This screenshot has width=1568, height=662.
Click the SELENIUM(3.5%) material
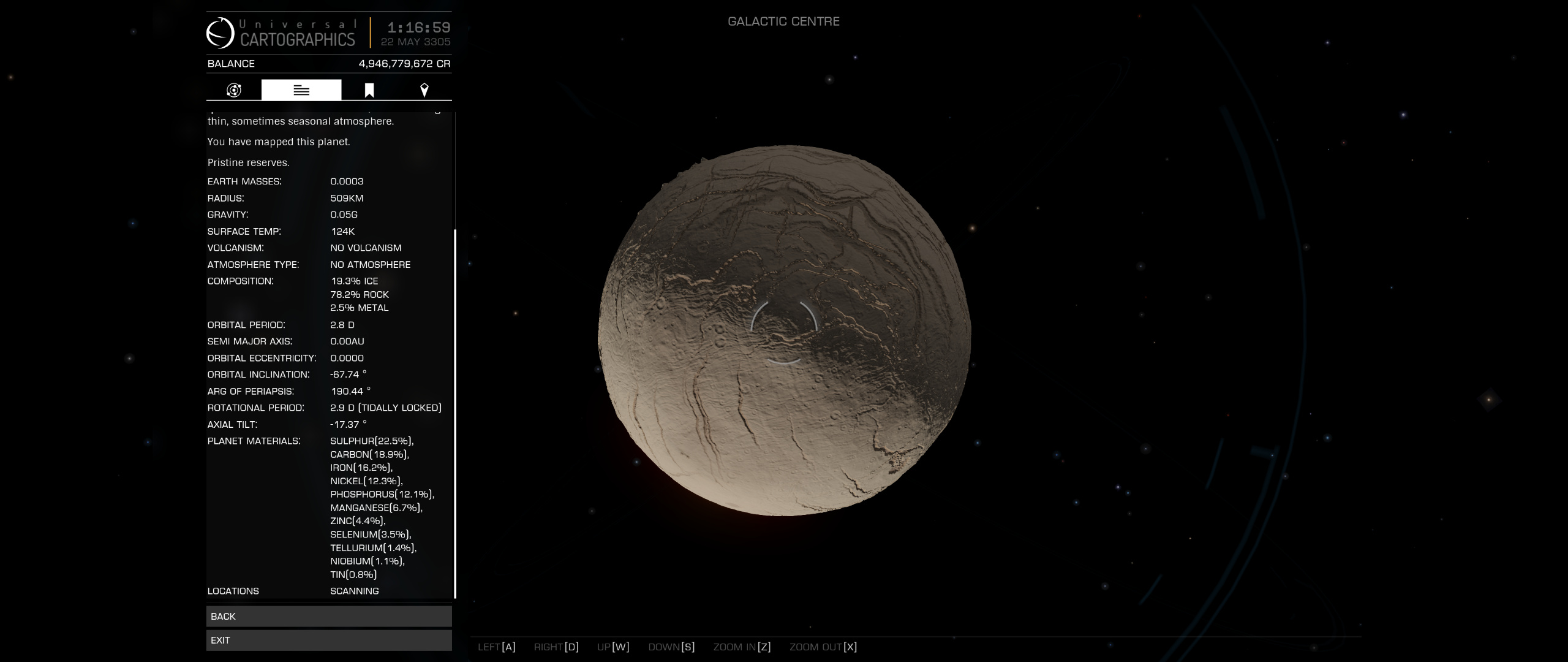pyautogui.click(x=371, y=535)
